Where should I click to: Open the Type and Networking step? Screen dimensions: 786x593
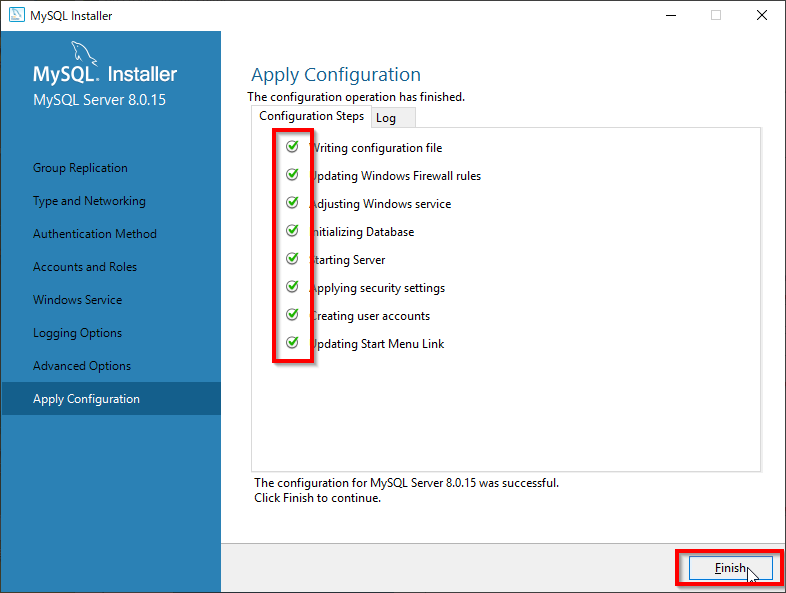tap(89, 201)
